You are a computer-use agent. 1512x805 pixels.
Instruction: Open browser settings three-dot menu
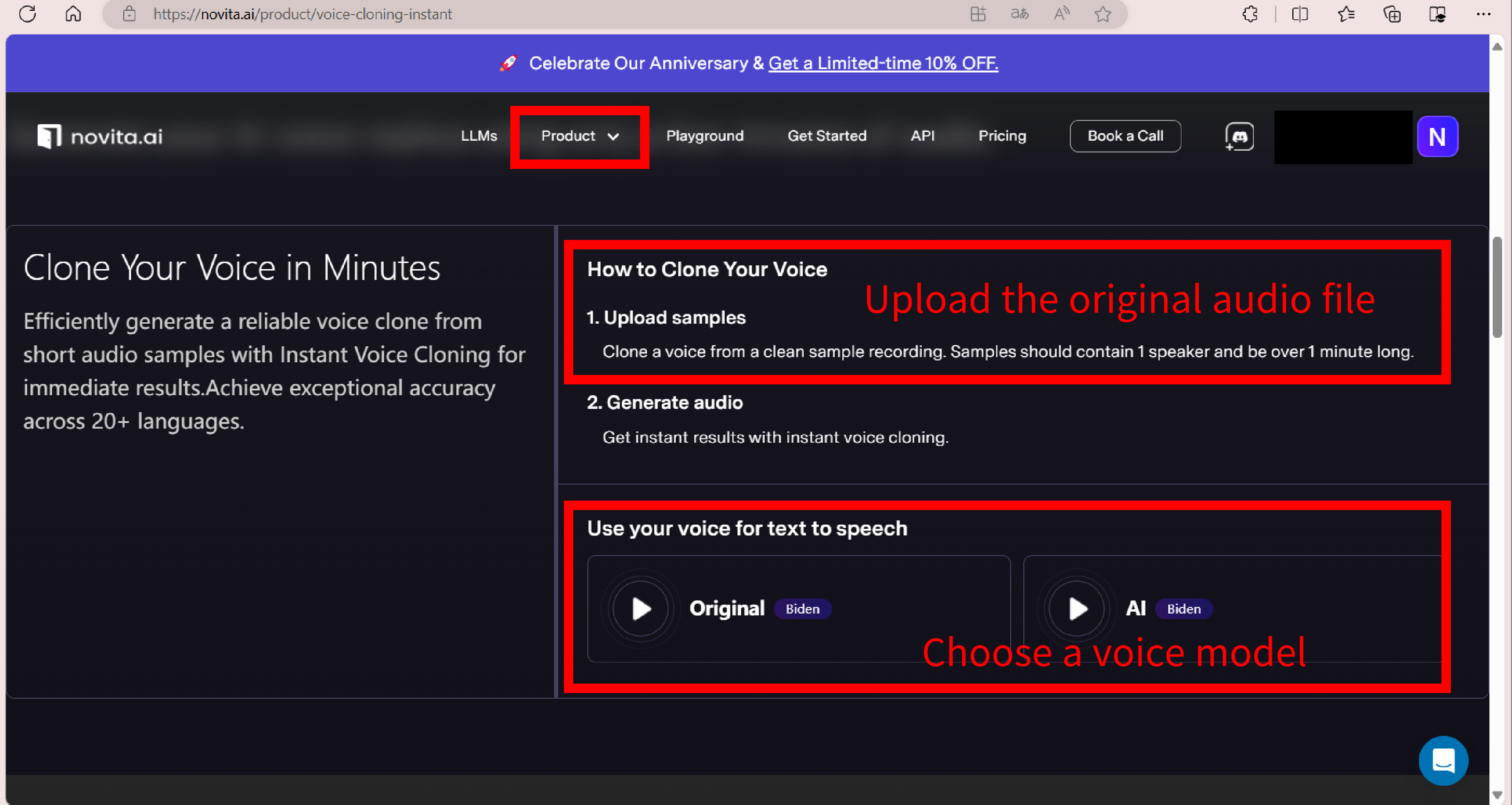click(x=1483, y=14)
